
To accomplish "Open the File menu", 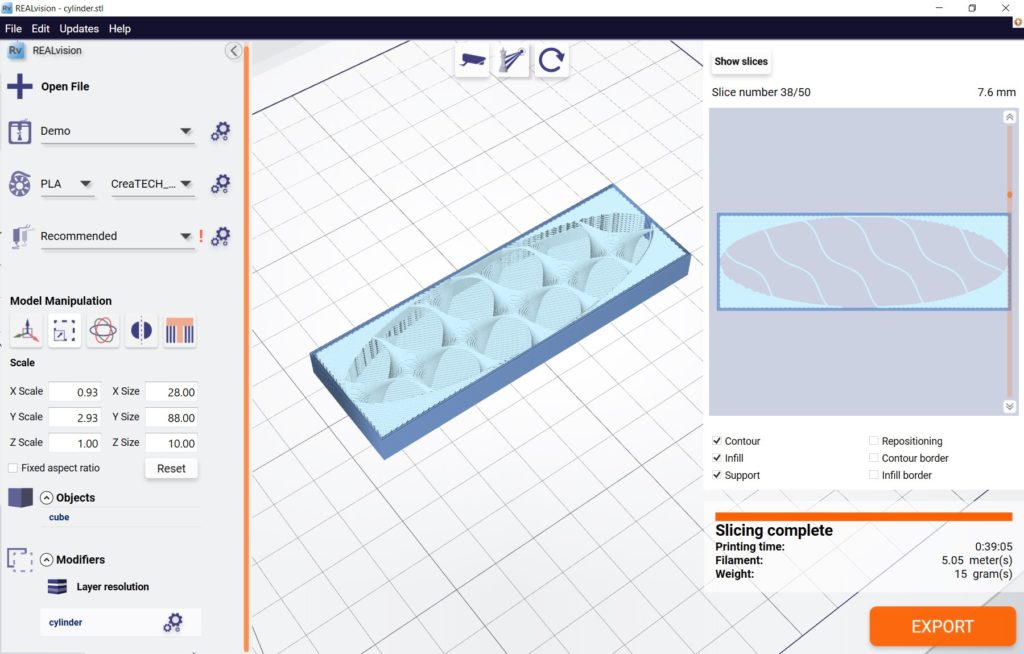I will click(13, 29).
